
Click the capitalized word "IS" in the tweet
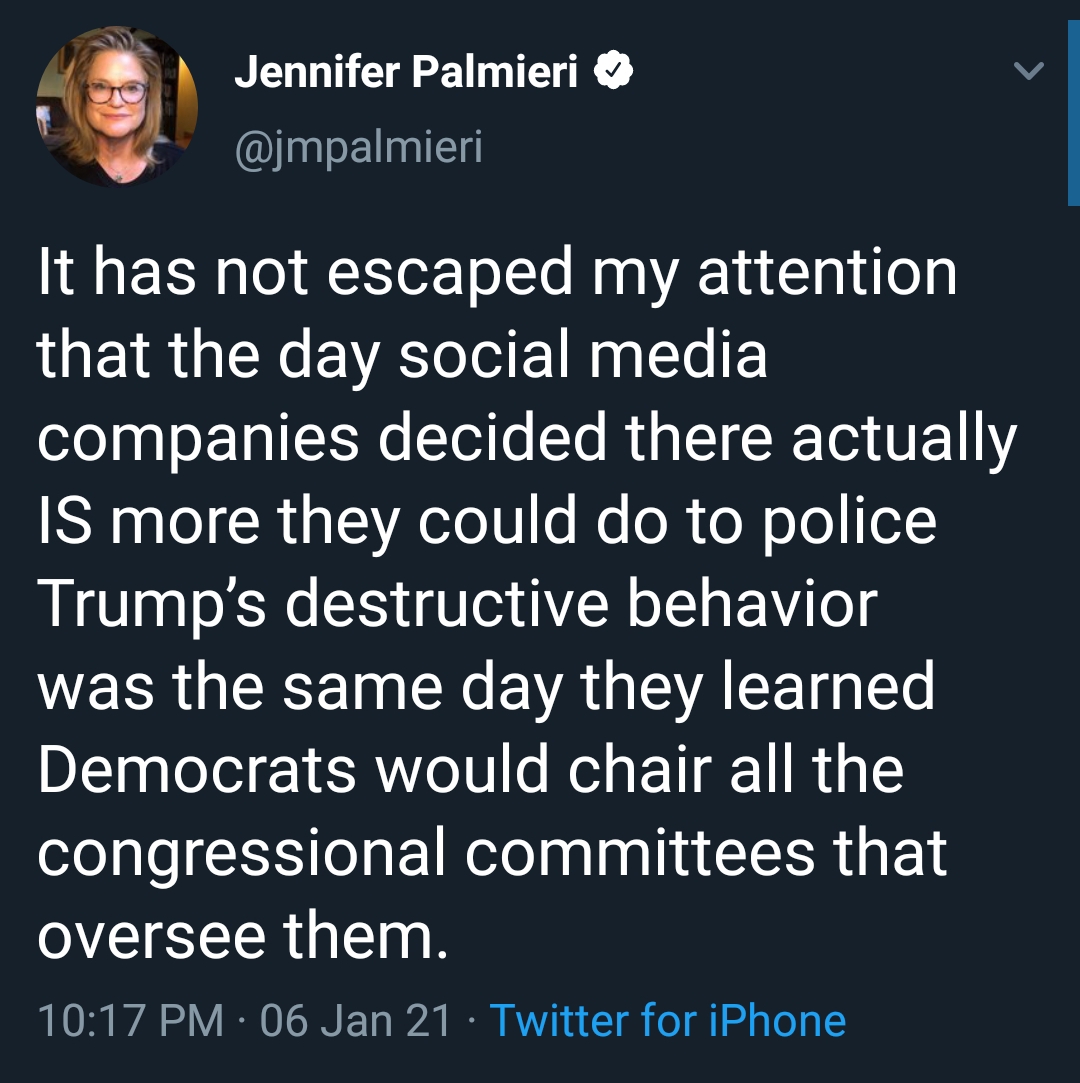pyautogui.click(x=65, y=520)
